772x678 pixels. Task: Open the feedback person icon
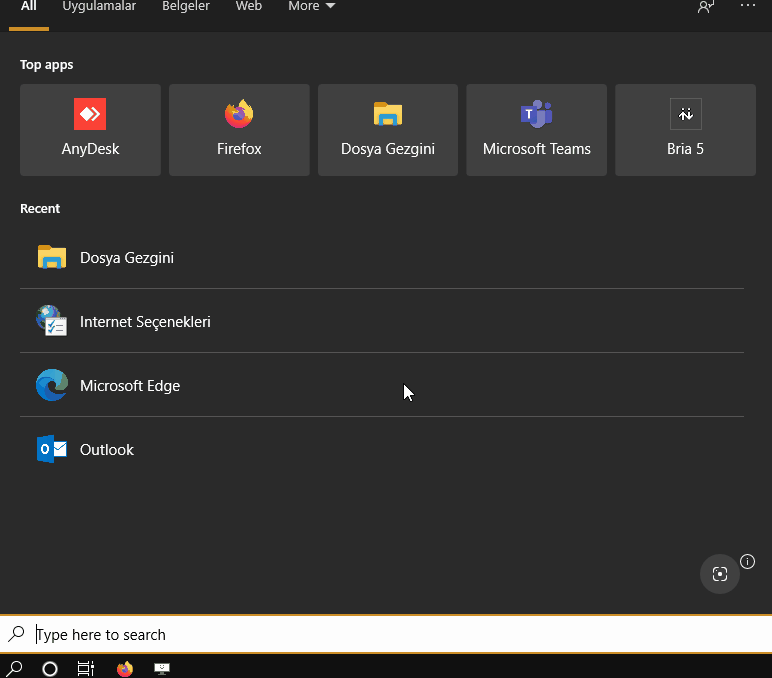tap(706, 6)
